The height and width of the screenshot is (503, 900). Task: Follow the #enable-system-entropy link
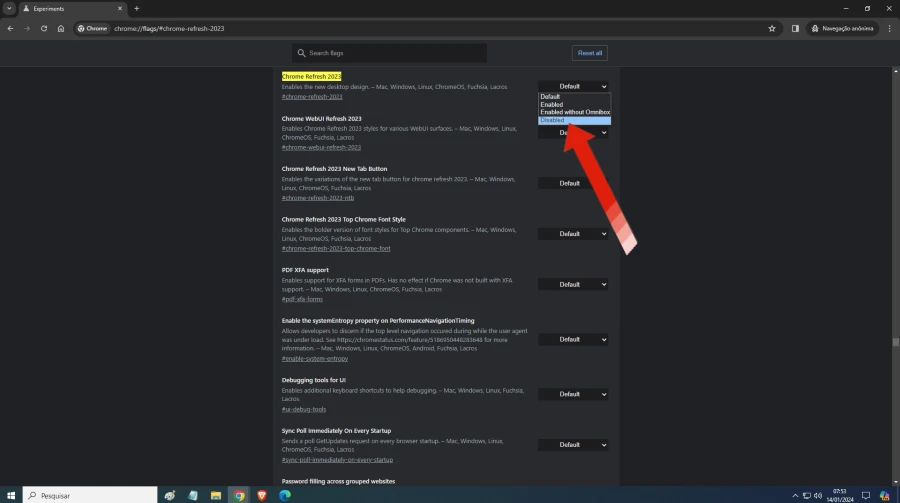315,358
